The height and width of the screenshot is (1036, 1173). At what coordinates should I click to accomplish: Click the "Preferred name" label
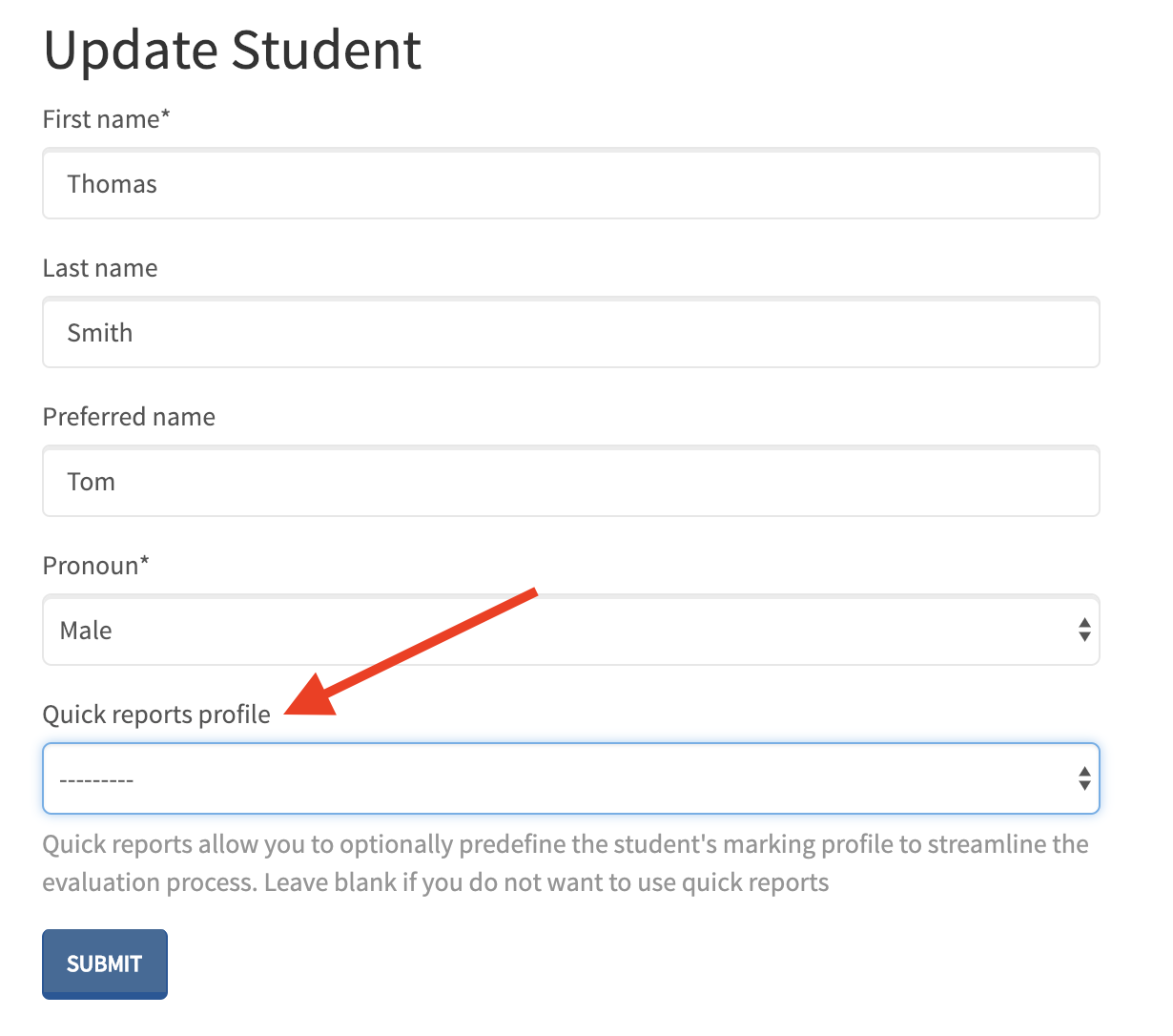[129, 417]
